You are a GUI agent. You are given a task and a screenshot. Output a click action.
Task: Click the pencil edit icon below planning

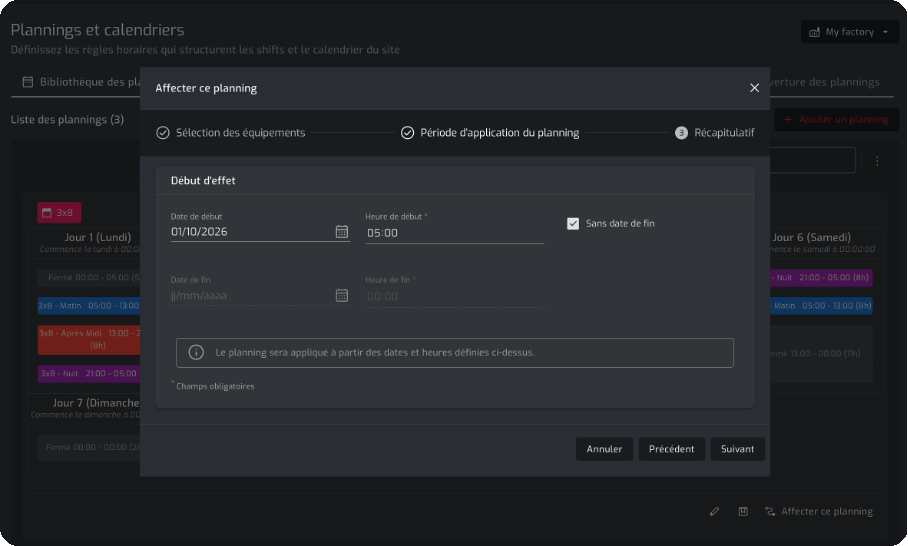click(715, 511)
